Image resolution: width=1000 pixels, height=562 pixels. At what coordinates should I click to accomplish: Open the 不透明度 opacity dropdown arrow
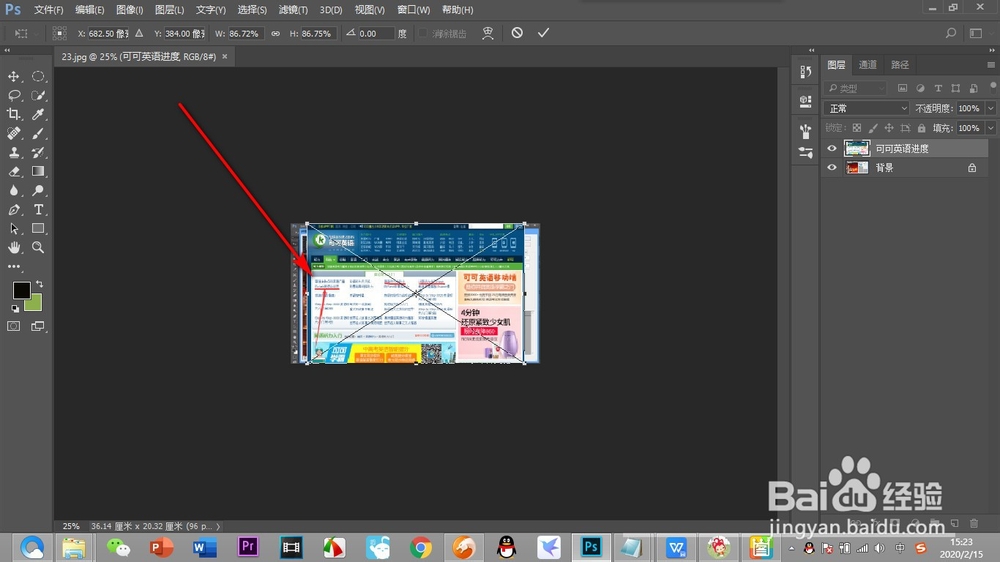pos(990,108)
